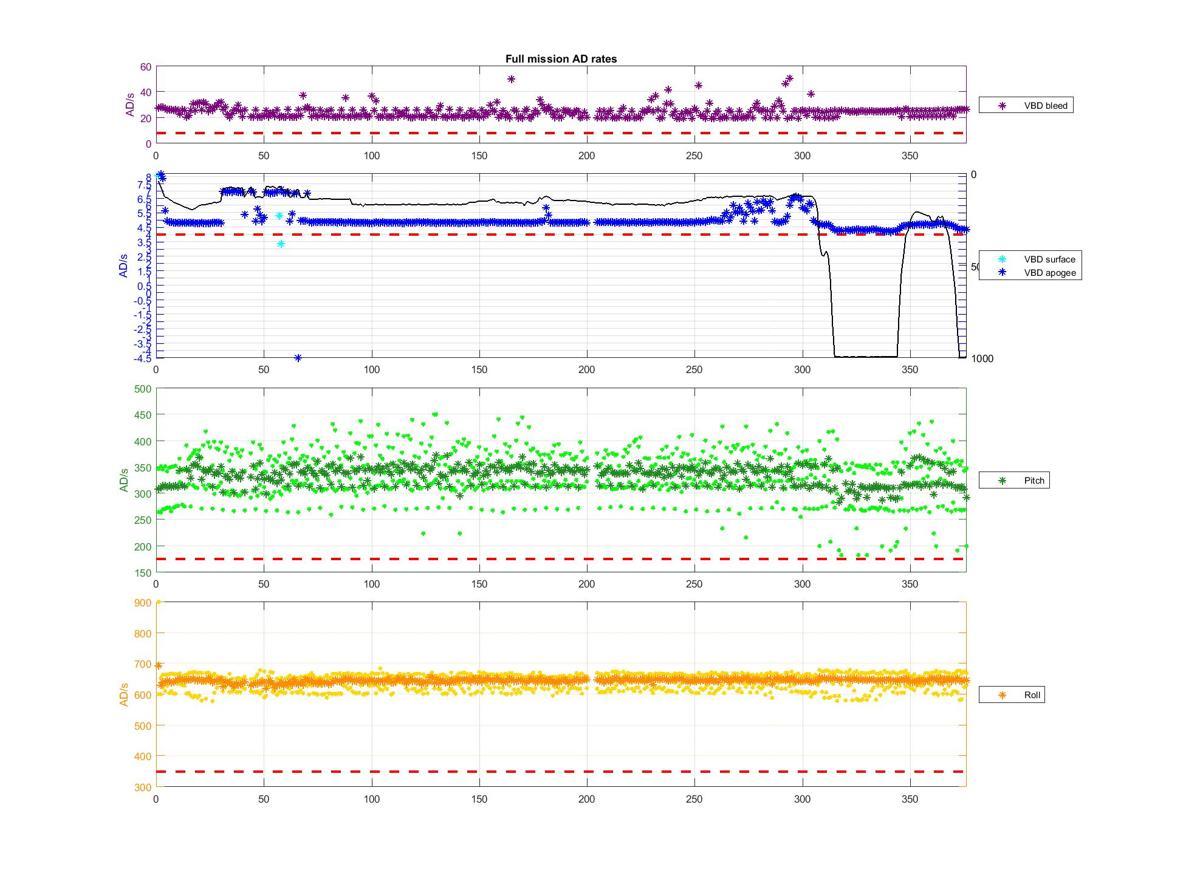The image size is (1200, 885).
Task: Click the red dashed threshold line in VBD bleed plot
Action: tap(561, 133)
